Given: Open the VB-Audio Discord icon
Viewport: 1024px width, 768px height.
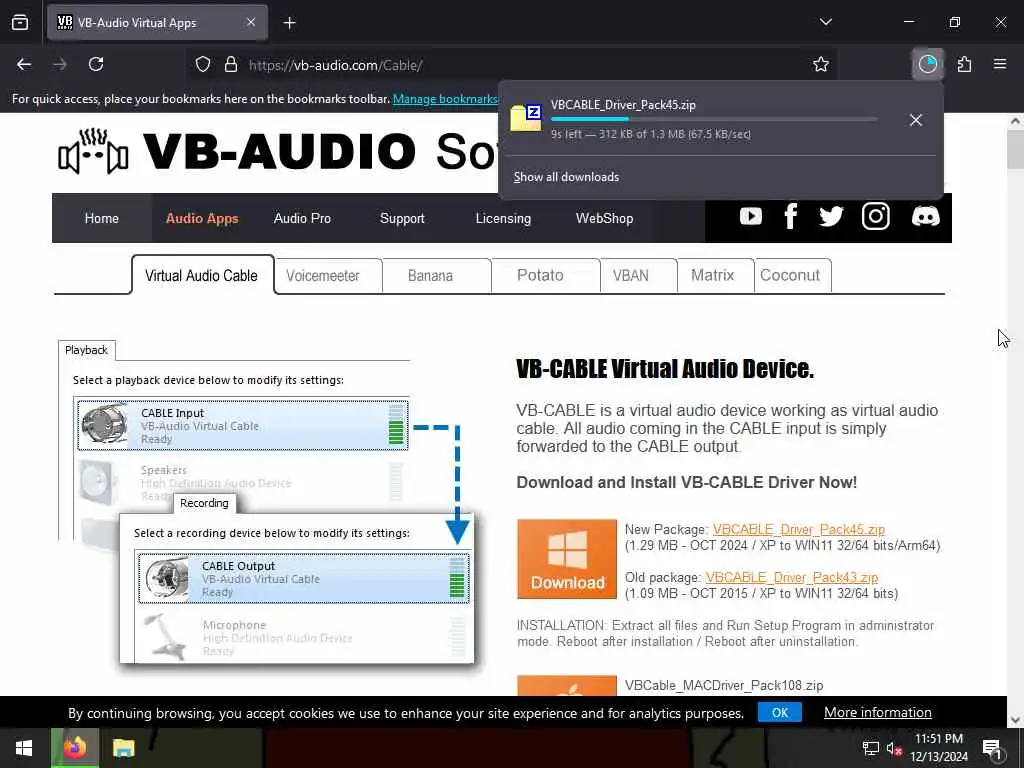Looking at the screenshot, I should tap(925, 216).
